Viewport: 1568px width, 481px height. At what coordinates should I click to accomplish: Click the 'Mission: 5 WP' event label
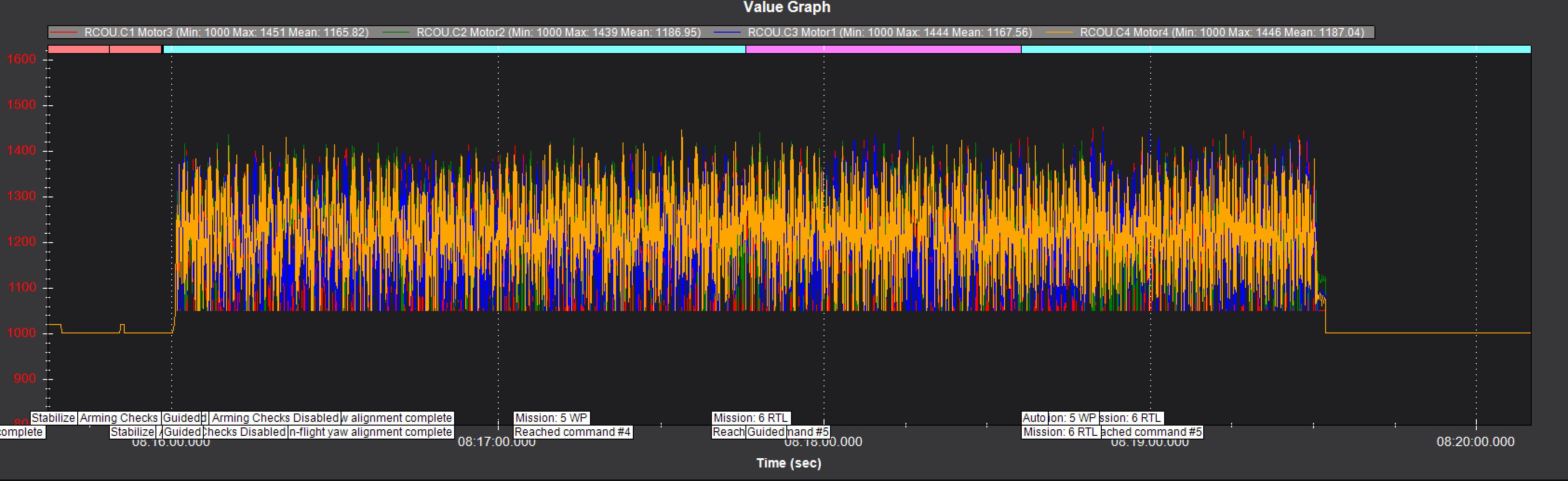point(551,418)
